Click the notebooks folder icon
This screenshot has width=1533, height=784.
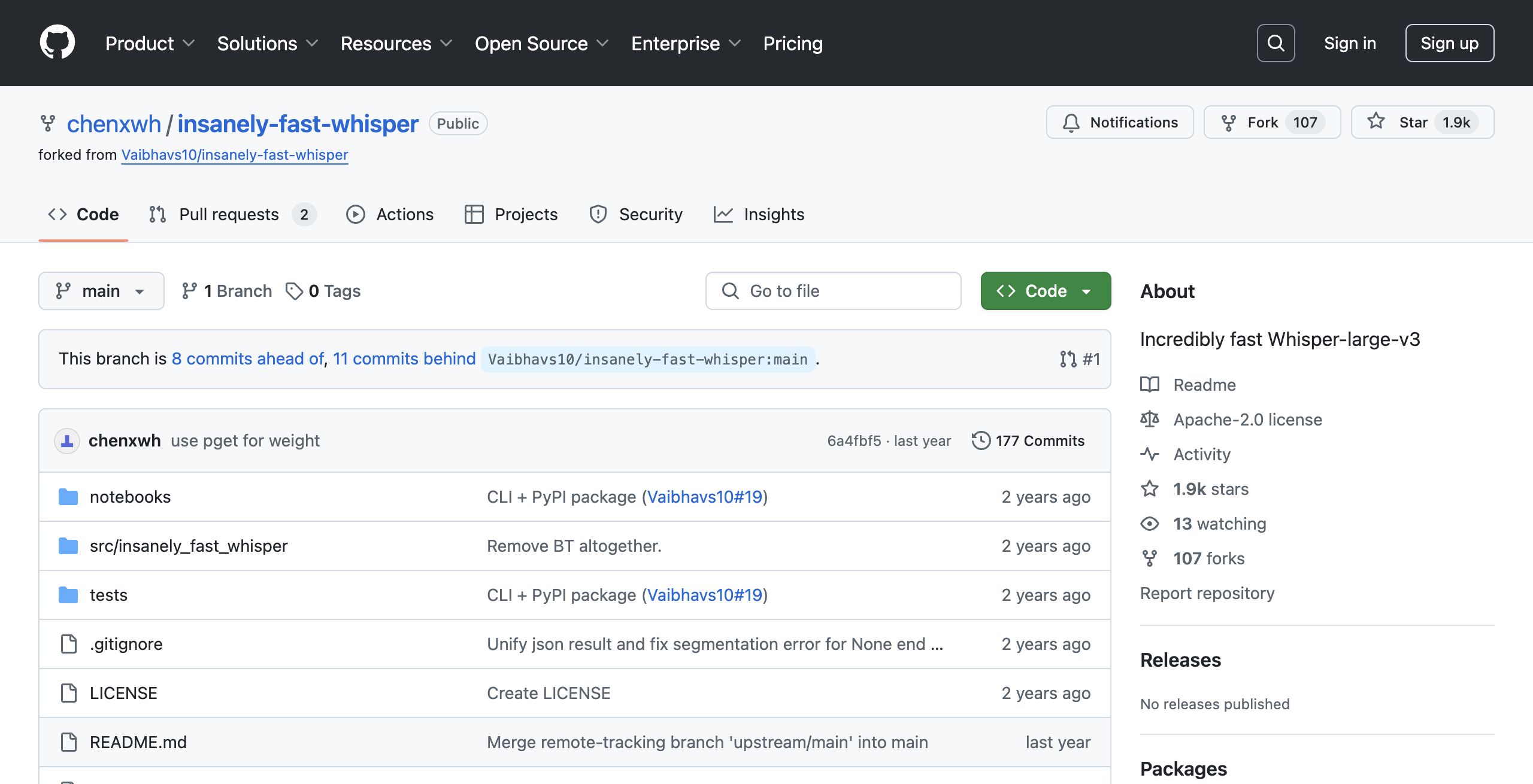point(68,497)
